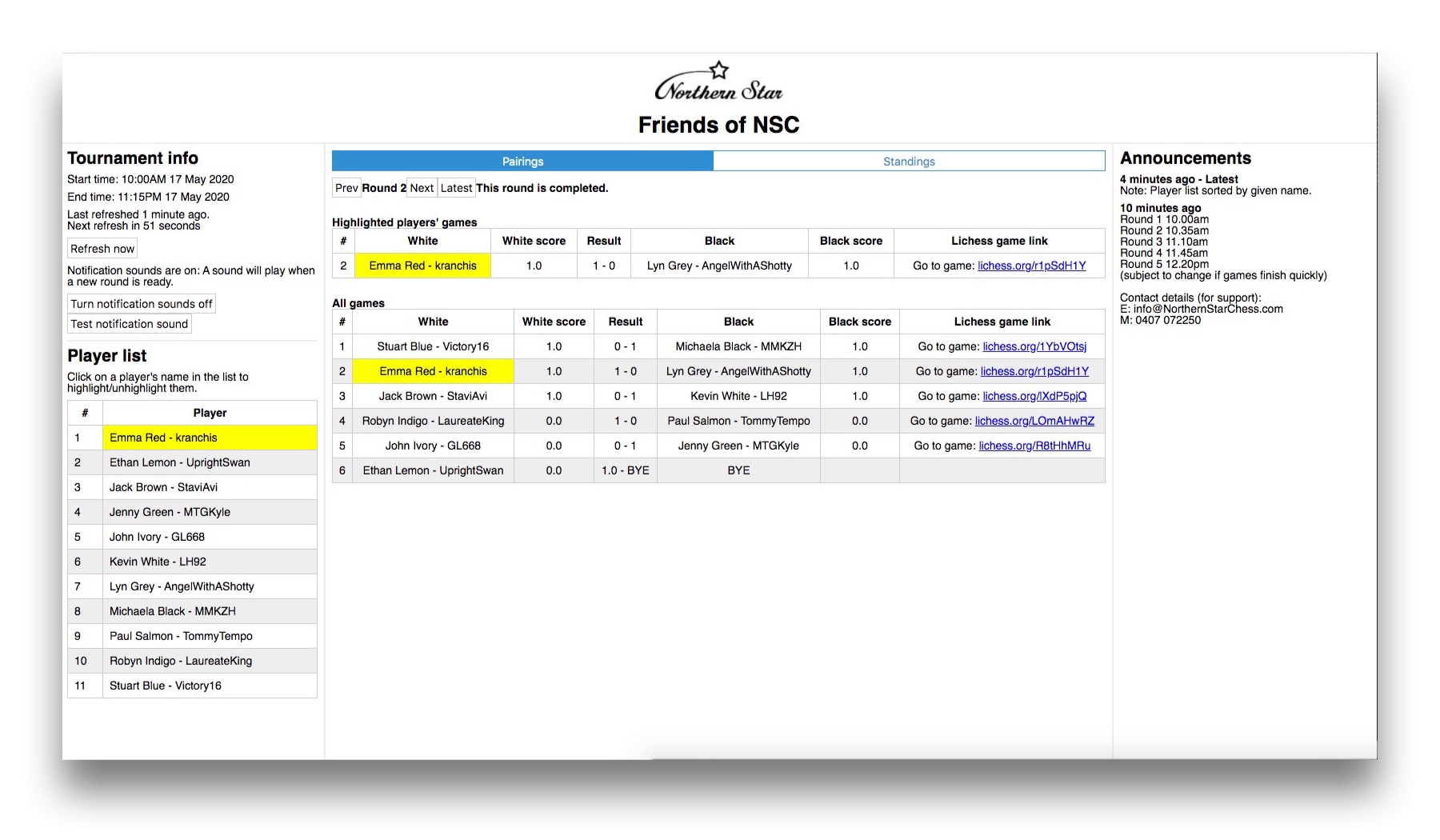Click Stuart Blue - Victory16 in All games table
This screenshot has height=840, width=1440.
pos(433,346)
